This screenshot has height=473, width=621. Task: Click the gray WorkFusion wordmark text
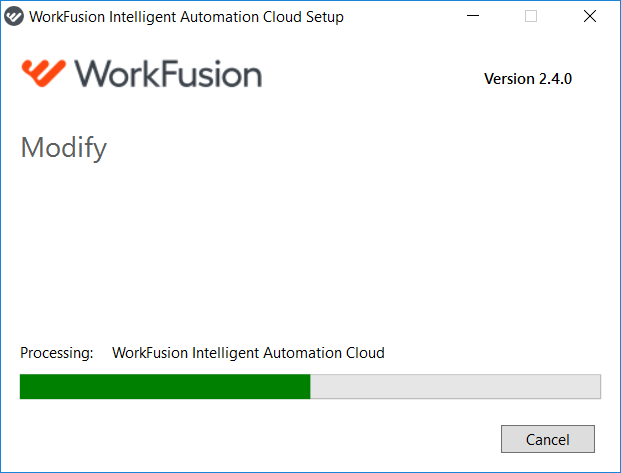(x=168, y=74)
